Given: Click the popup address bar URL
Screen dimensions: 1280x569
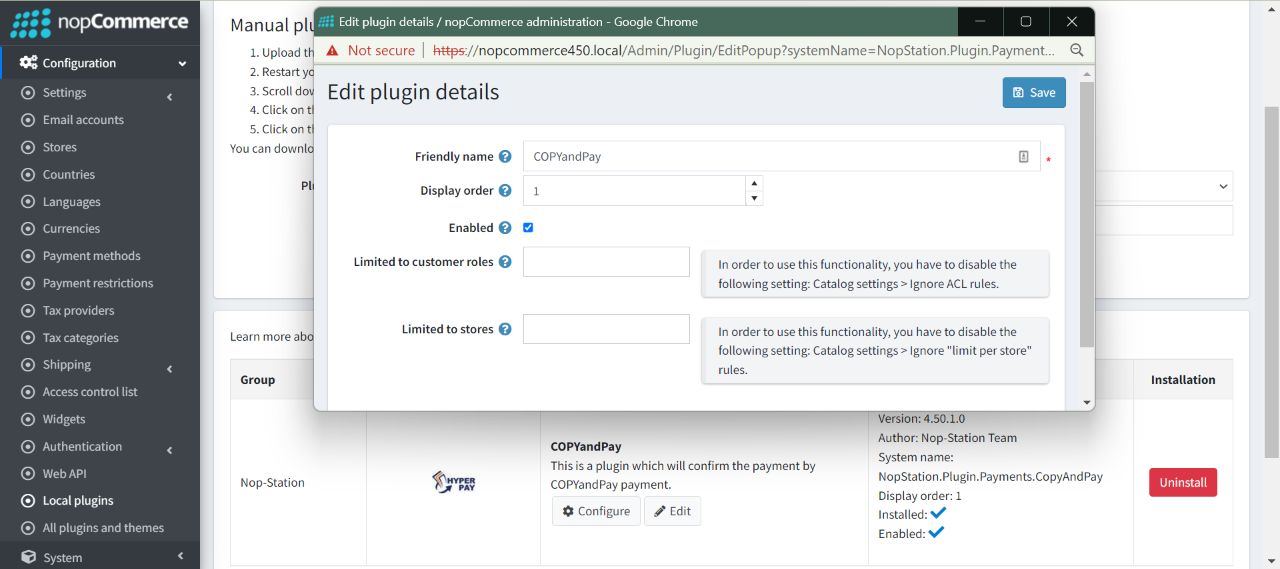Looking at the screenshot, I should point(741,50).
